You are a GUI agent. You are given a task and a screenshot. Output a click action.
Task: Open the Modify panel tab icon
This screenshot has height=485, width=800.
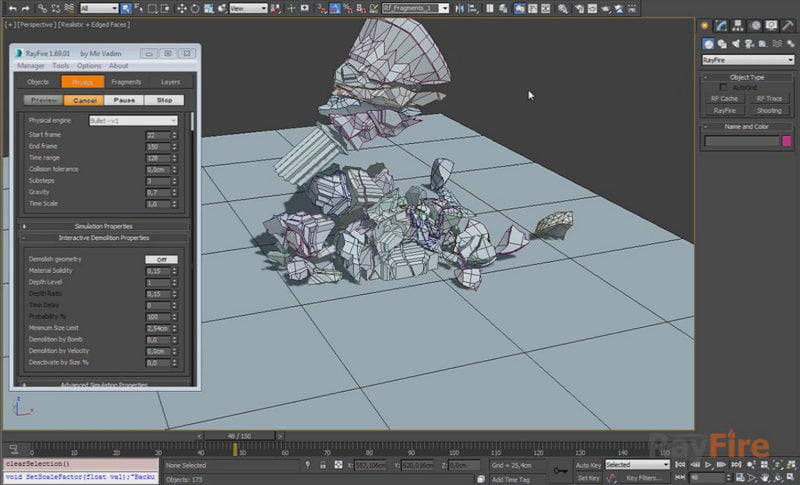click(721, 25)
